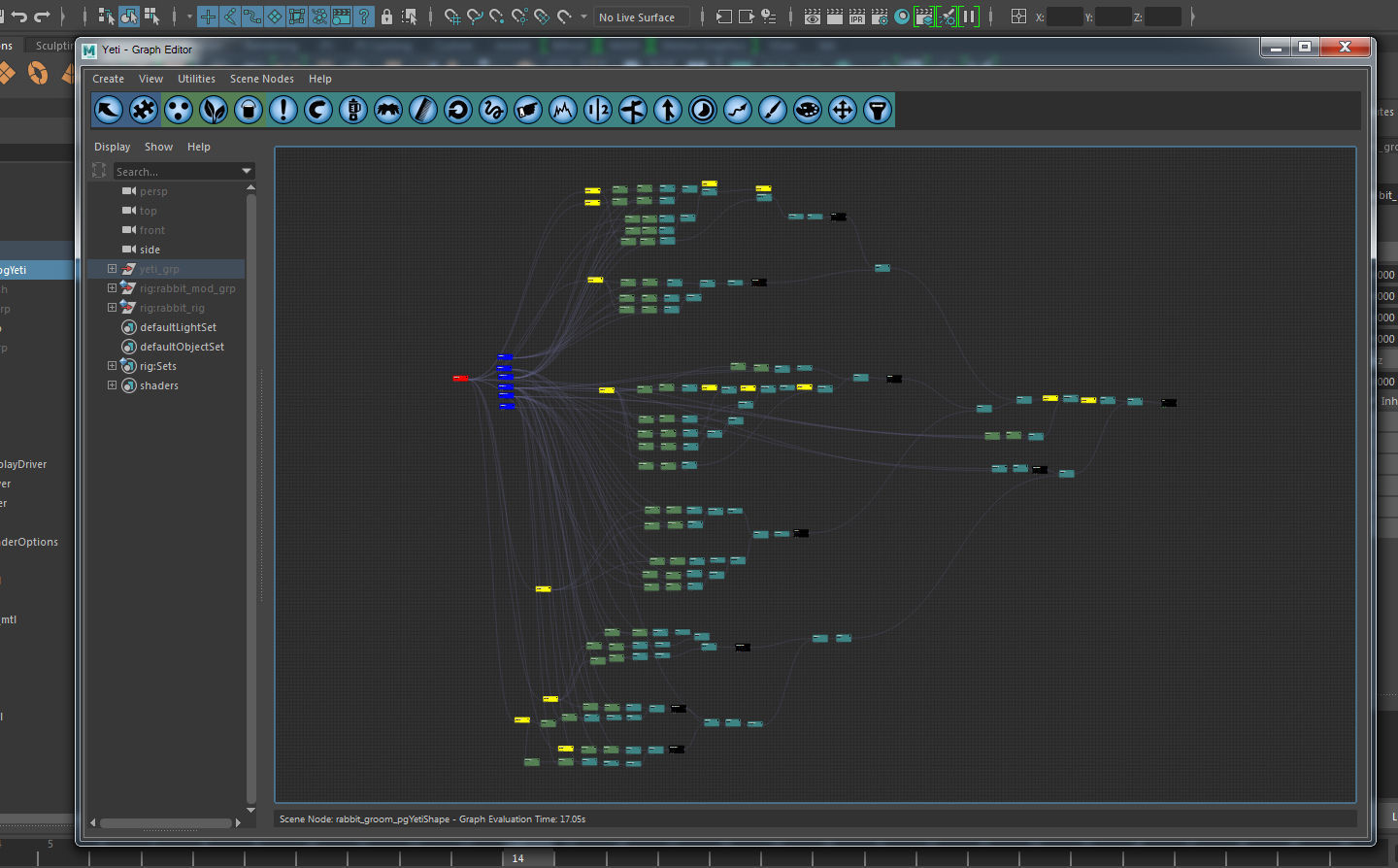This screenshot has height=868, width=1398.
Task: Open the Scene Nodes menu
Action: pos(262,79)
